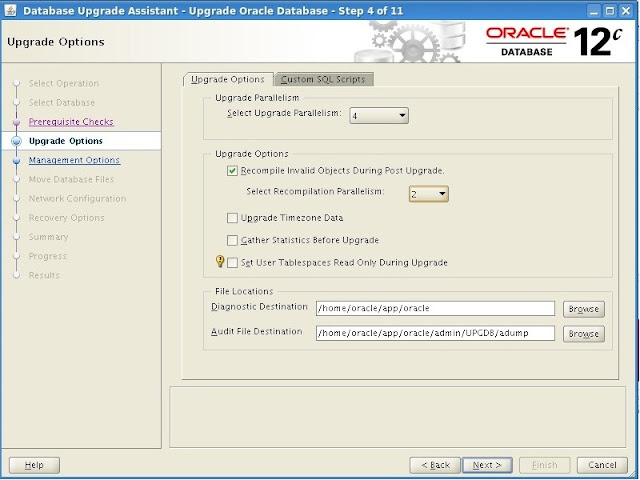640x480 pixels.
Task: Click the tablespaces read-only warning hint icon
Action: [x=220, y=261]
